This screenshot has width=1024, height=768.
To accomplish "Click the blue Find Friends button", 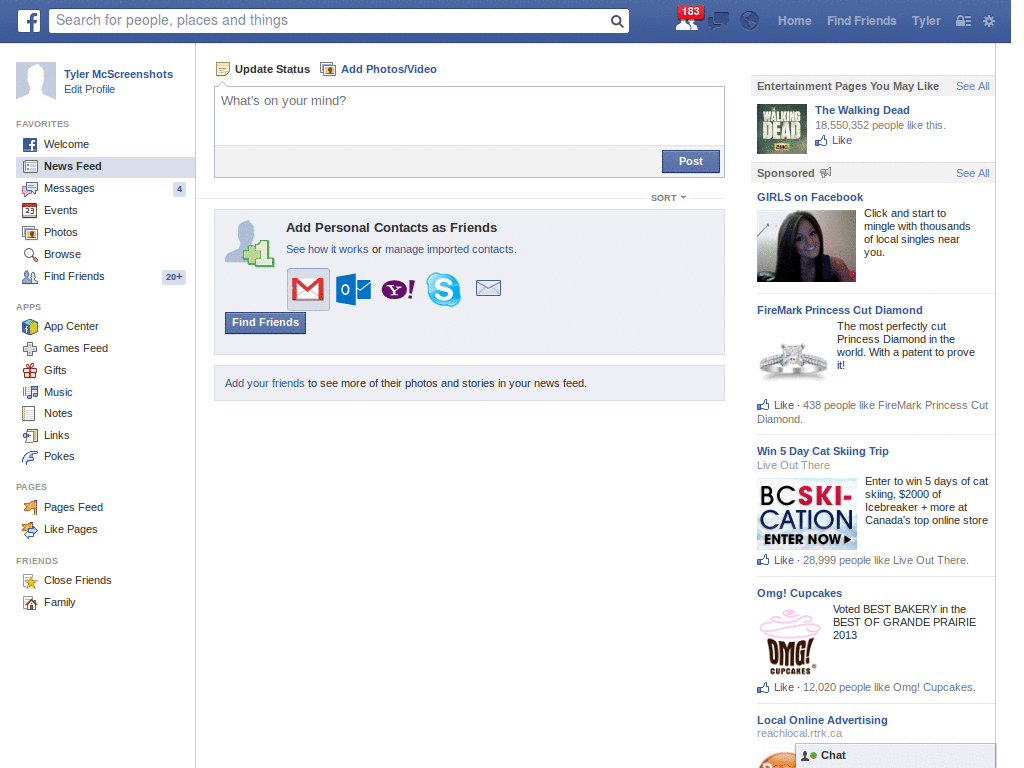I will tap(265, 323).
